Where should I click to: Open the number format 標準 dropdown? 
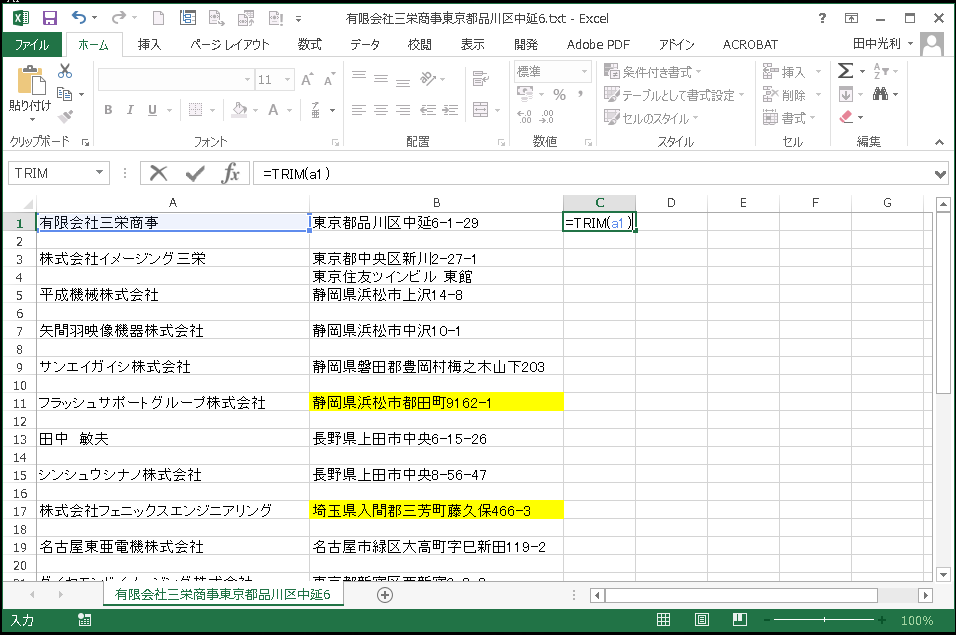coord(584,71)
